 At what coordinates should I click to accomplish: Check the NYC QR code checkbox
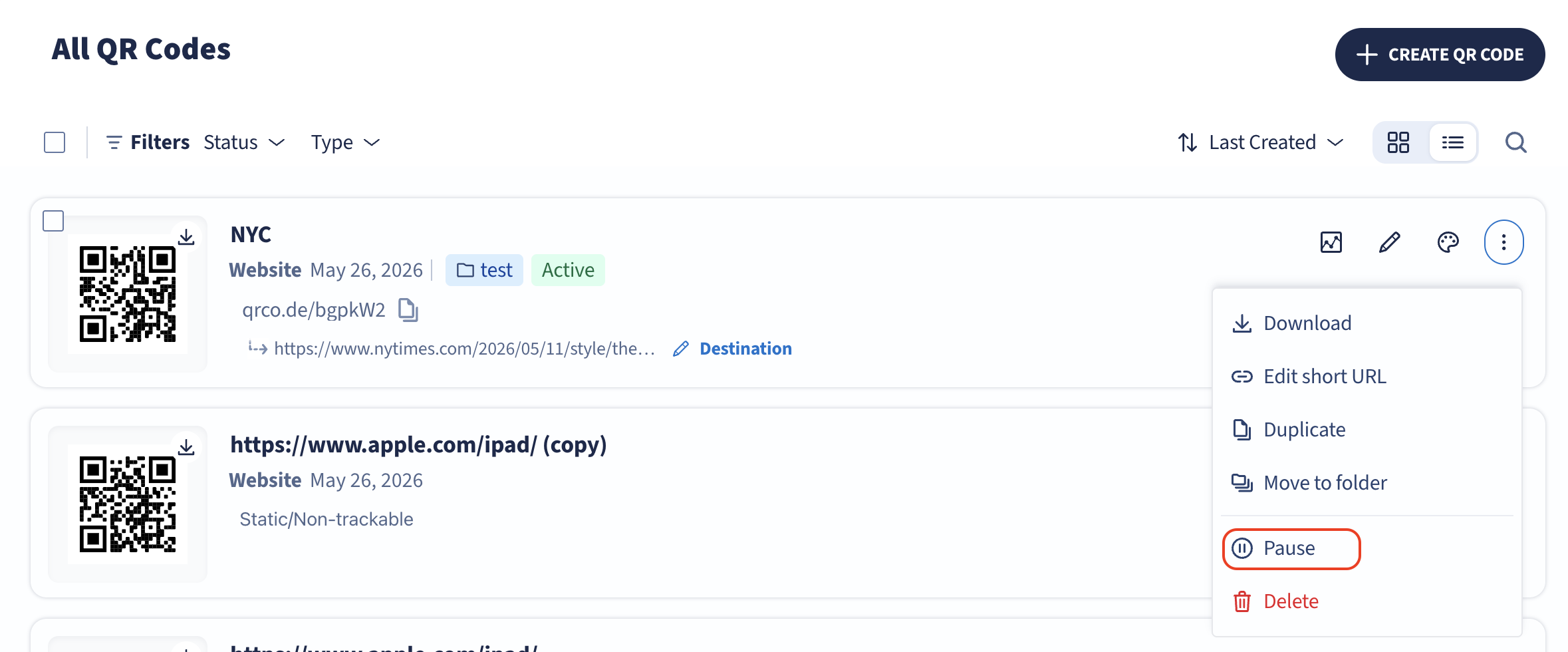pyautogui.click(x=53, y=221)
